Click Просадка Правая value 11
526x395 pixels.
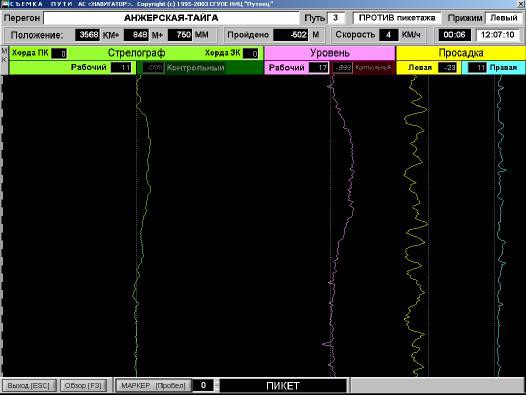[477, 67]
